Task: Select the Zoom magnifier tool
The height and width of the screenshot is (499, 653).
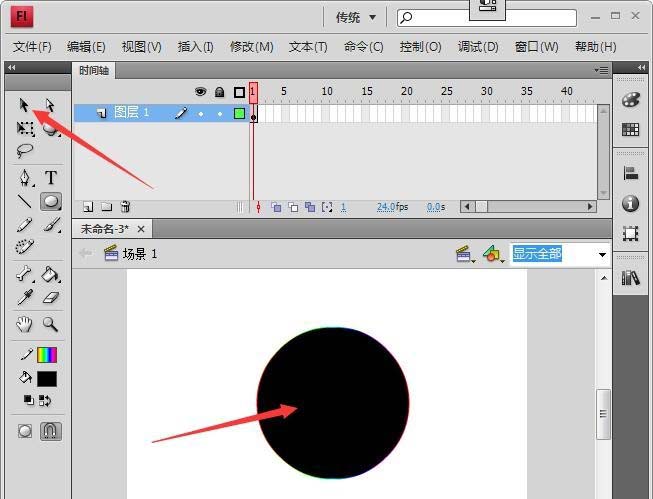Action: (x=50, y=324)
